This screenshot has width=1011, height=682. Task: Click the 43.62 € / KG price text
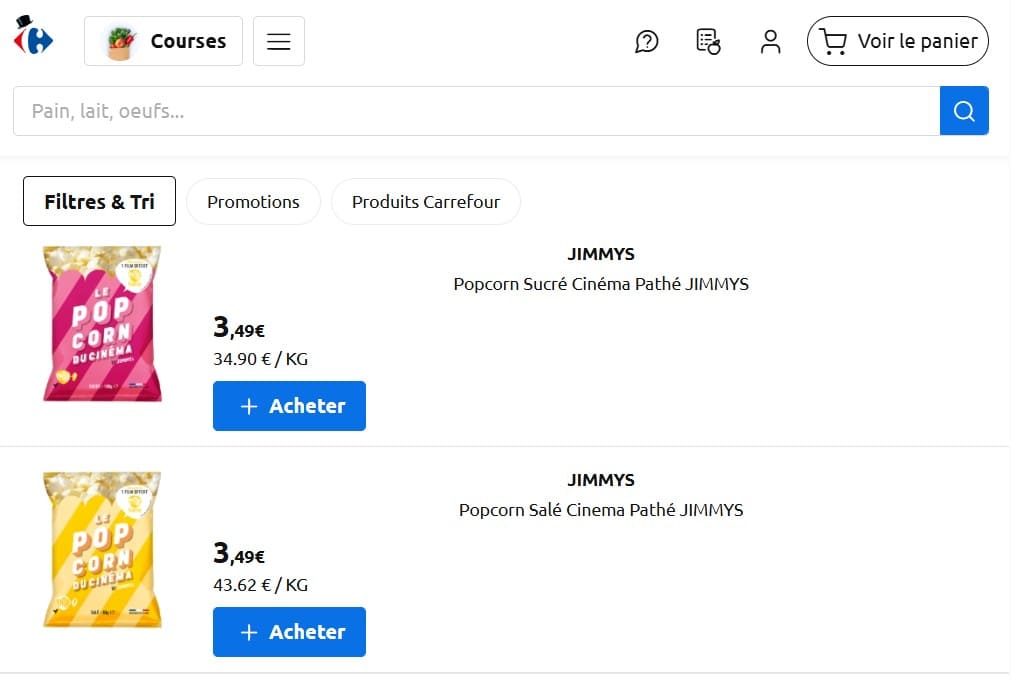[260, 585]
